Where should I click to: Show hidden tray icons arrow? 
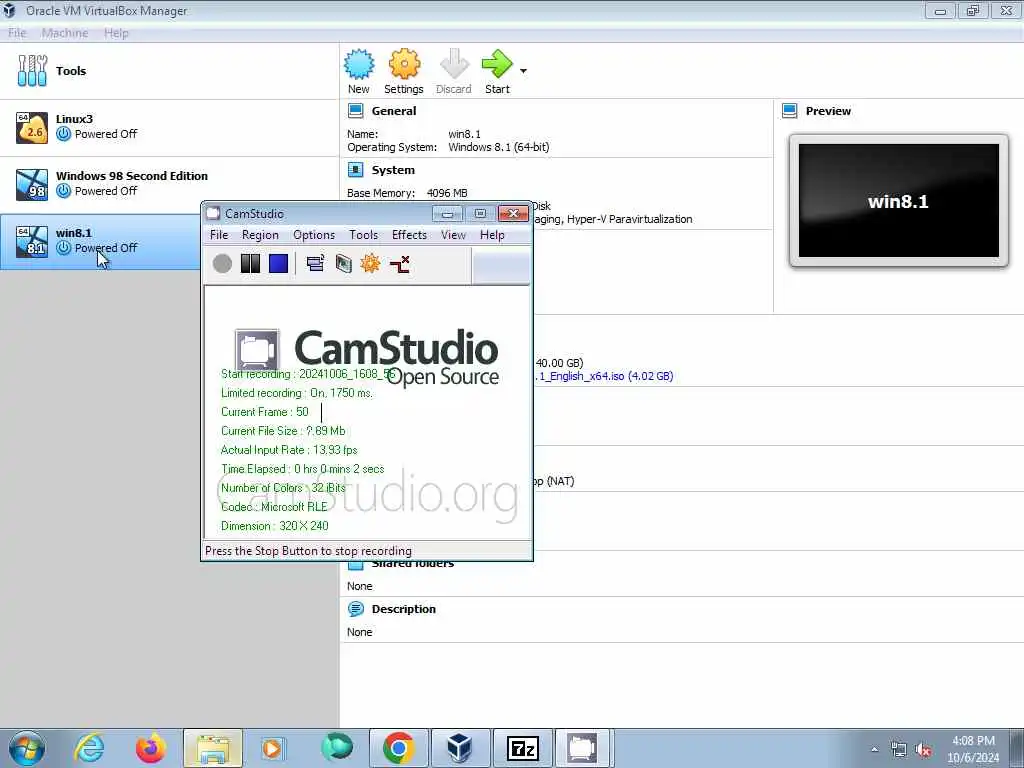click(x=874, y=749)
